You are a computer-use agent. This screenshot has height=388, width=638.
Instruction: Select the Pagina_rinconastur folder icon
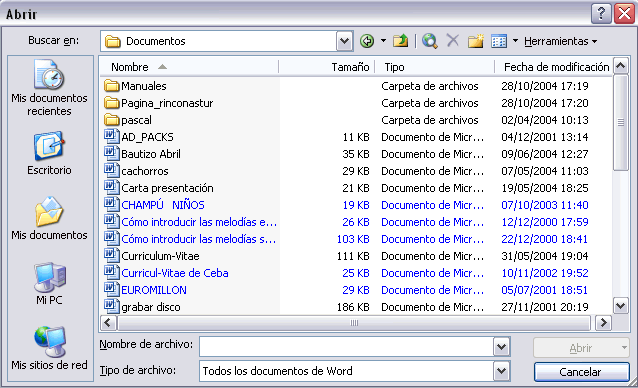click(x=111, y=103)
